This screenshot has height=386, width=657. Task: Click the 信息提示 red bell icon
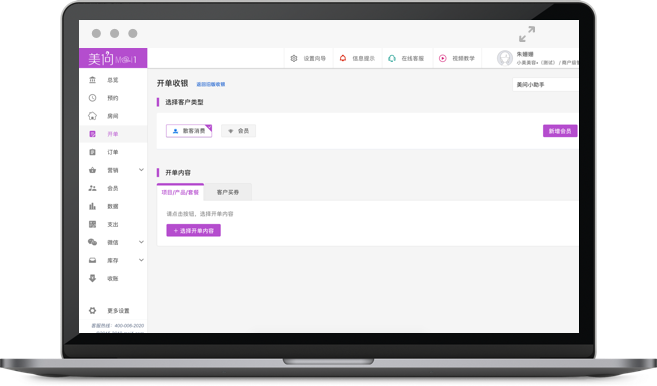pos(343,58)
